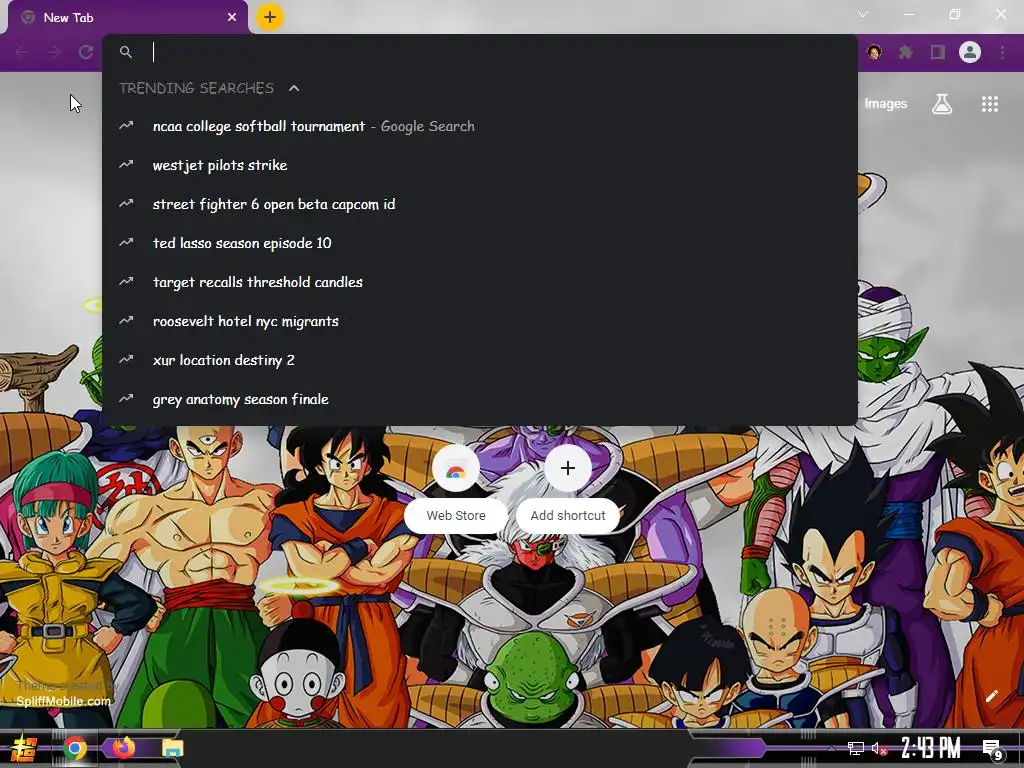This screenshot has height=768, width=1024.
Task: Open the Web Store shortcut
Action: click(x=456, y=490)
